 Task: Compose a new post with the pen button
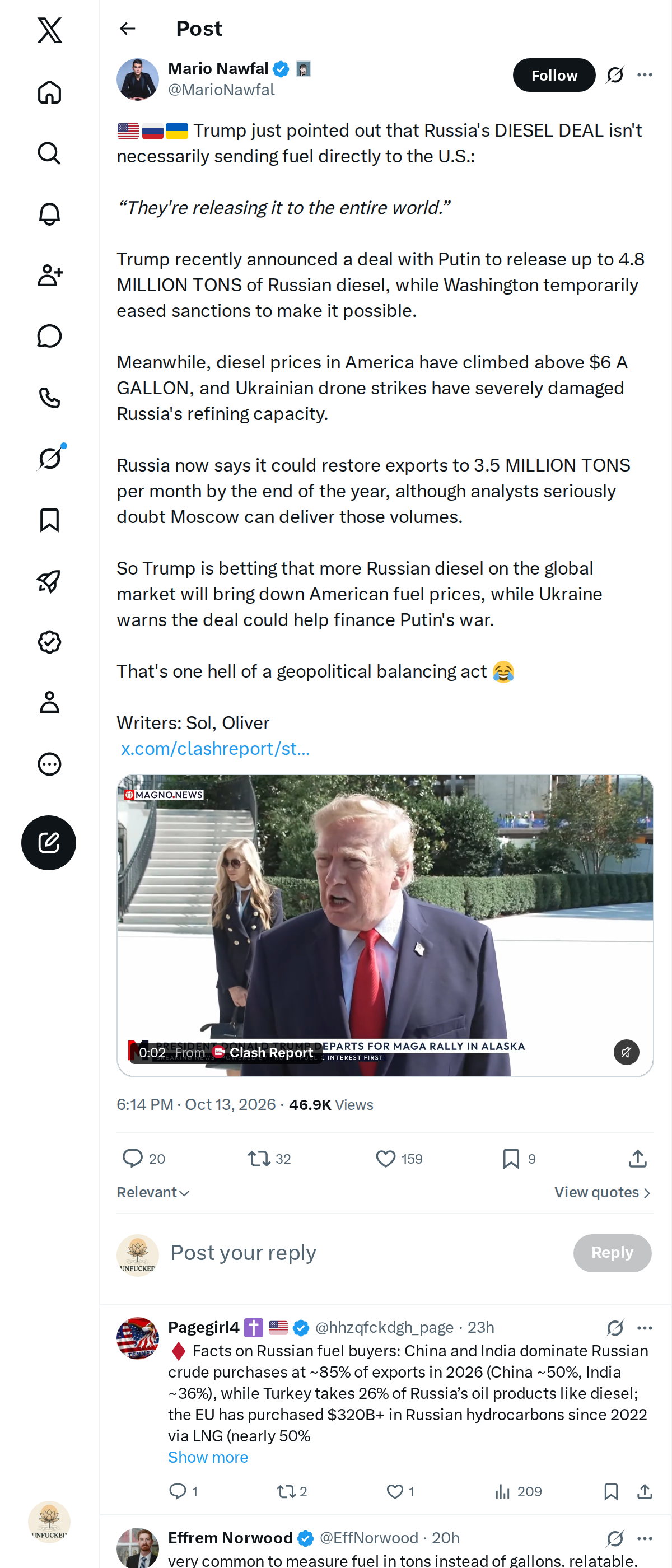49,842
